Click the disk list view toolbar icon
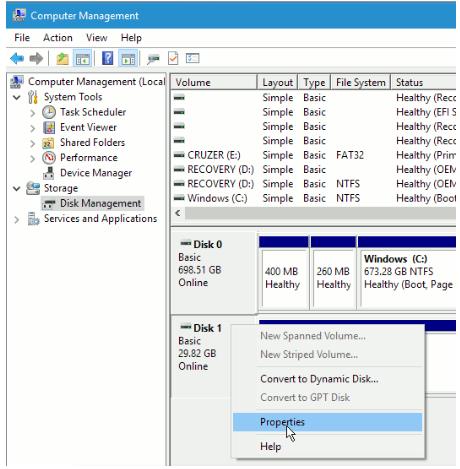Image resolution: width=460 pixels, height=469 pixels. 192,58
